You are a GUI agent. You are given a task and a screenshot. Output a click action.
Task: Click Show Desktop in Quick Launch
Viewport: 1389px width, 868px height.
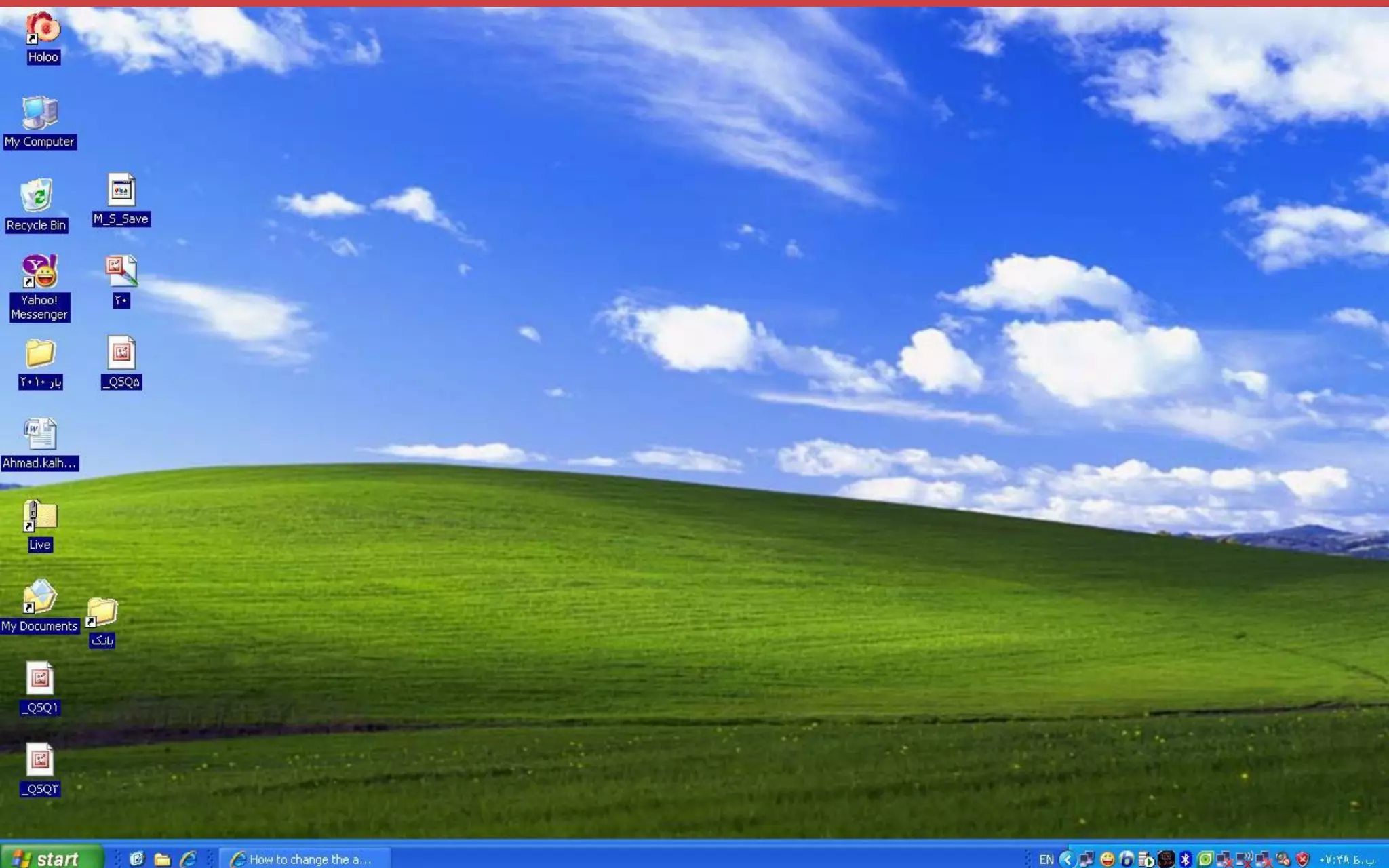pyautogui.click(x=137, y=859)
